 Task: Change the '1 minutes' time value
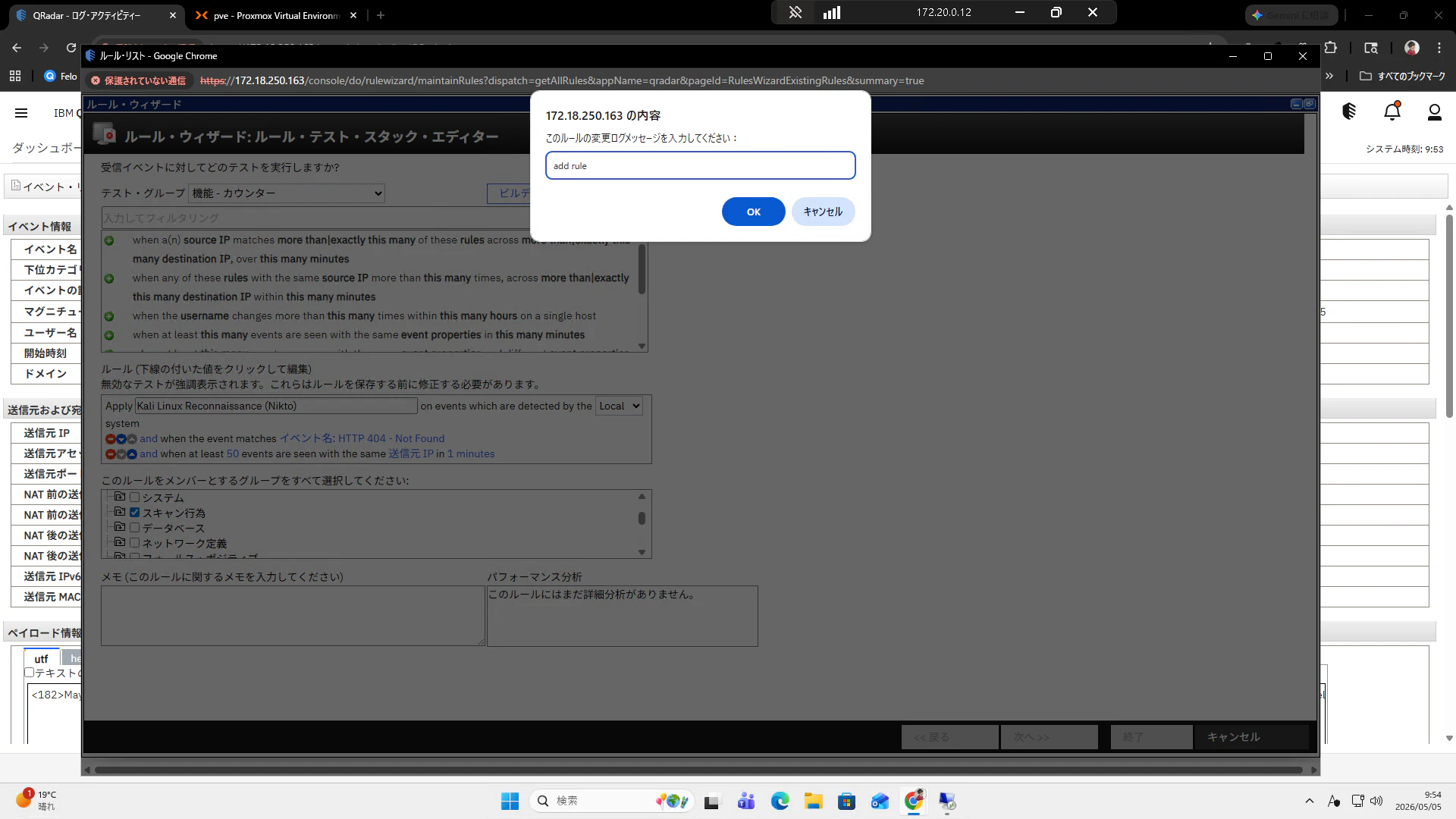point(471,453)
